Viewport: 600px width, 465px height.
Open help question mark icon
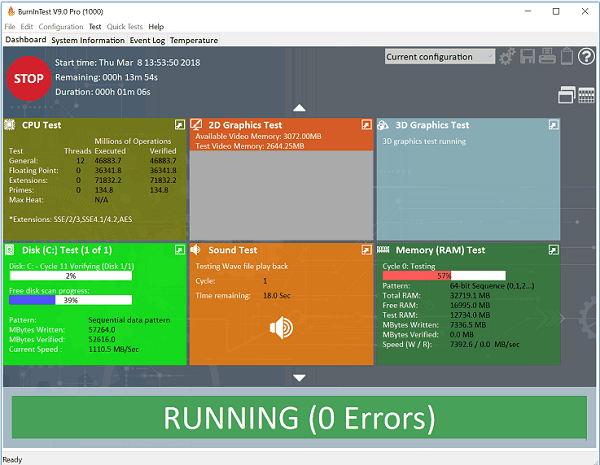tap(586, 57)
